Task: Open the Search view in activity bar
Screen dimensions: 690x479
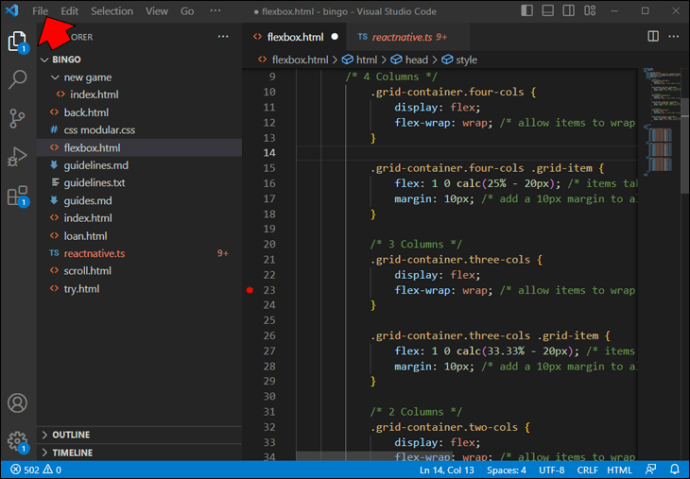Action: pyautogui.click(x=17, y=80)
